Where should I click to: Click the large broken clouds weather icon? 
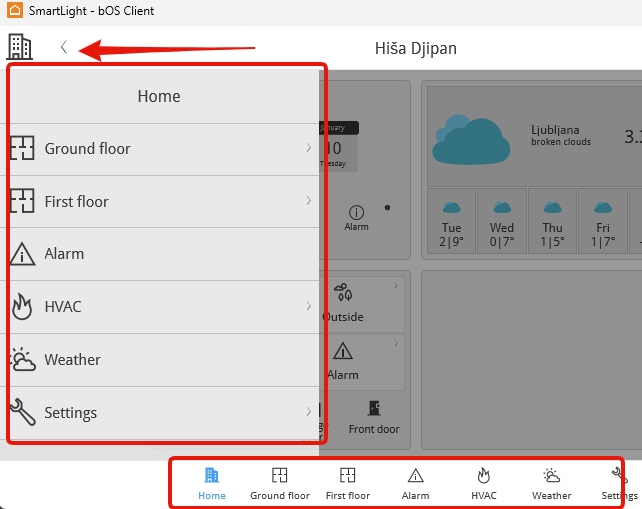click(471, 140)
